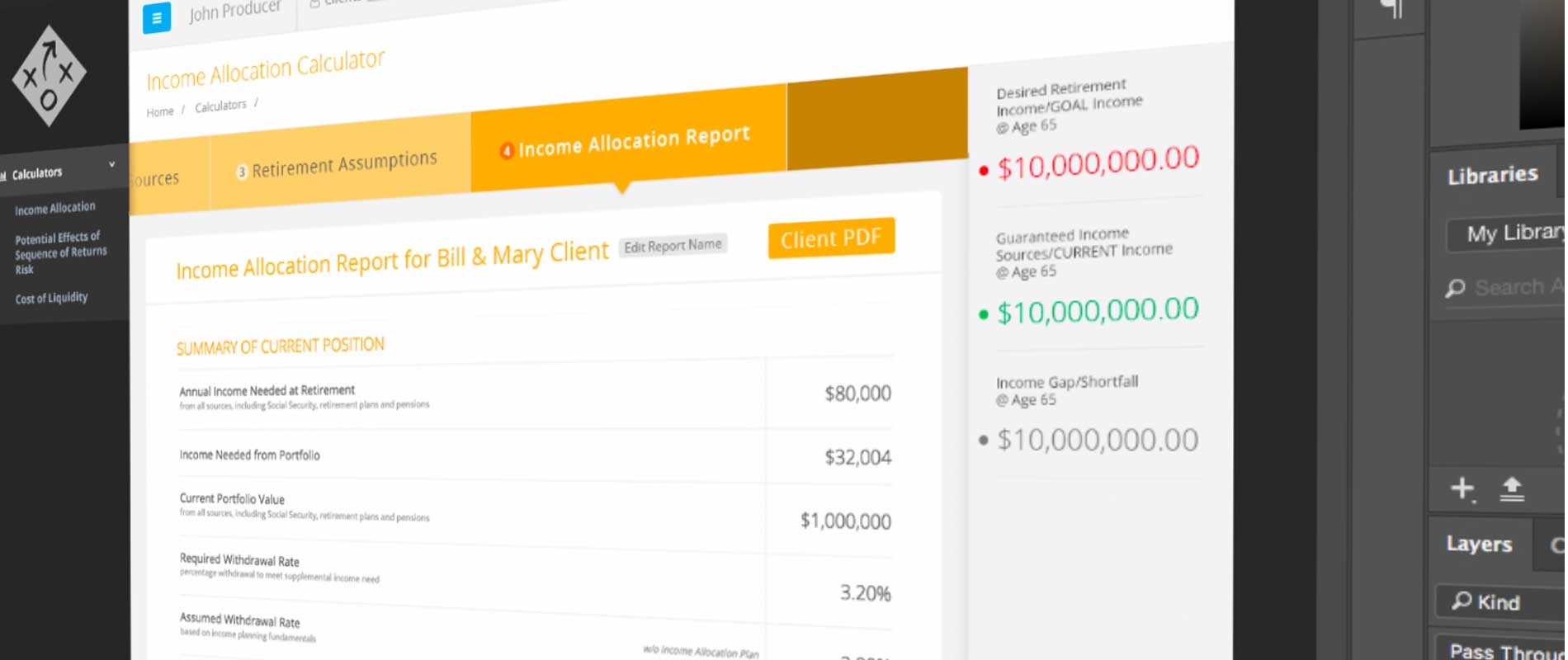Image resolution: width=1568 pixels, height=660 pixels.
Task: Switch to the Layers panel tab
Action: [1478, 544]
